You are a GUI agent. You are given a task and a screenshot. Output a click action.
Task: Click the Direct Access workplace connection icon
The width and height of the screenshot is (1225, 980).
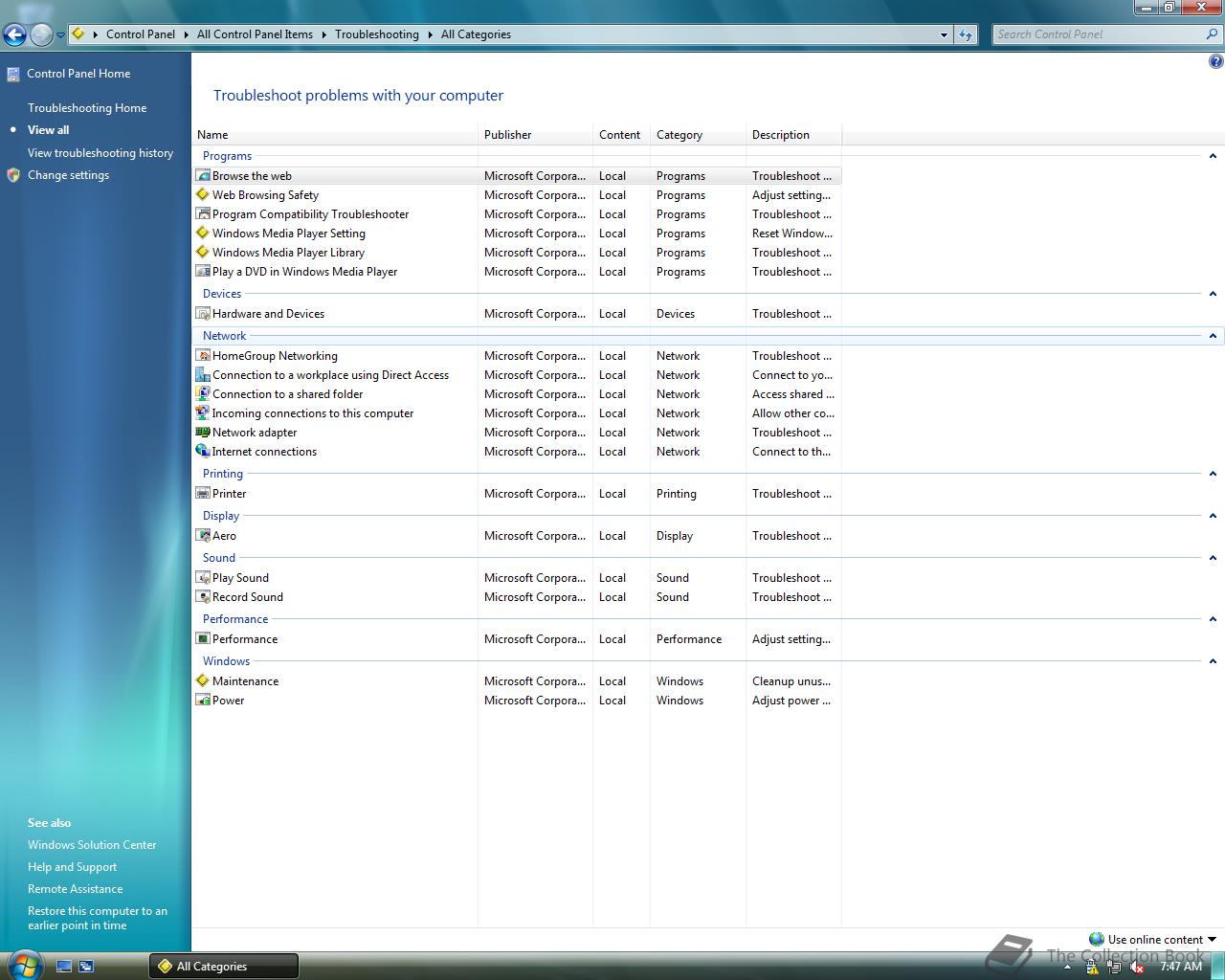click(203, 374)
